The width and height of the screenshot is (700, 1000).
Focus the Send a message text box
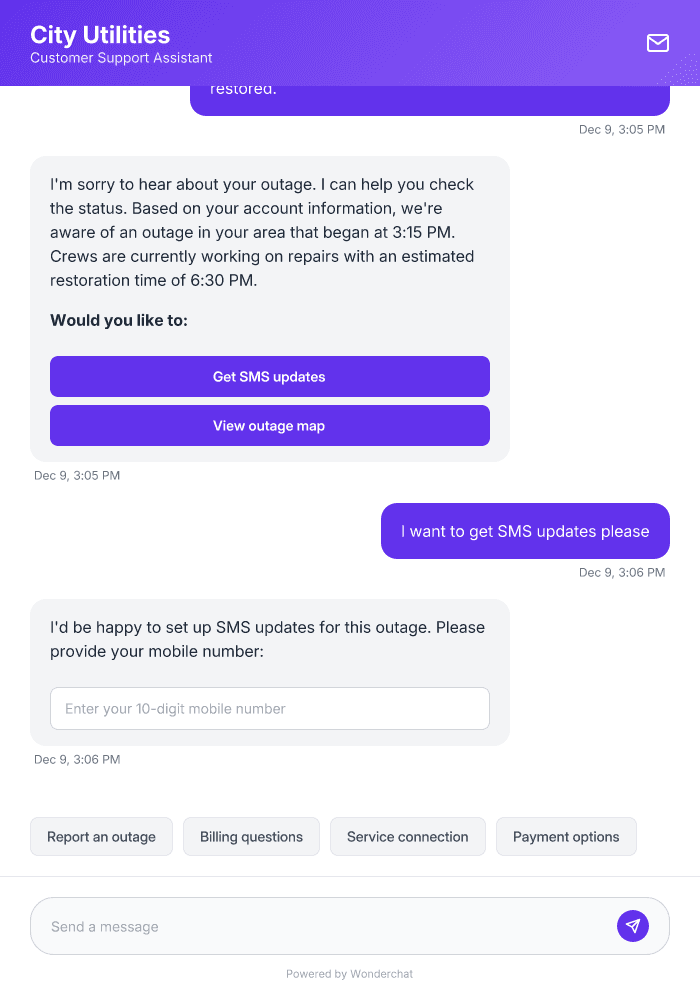pyautogui.click(x=300, y=926)
